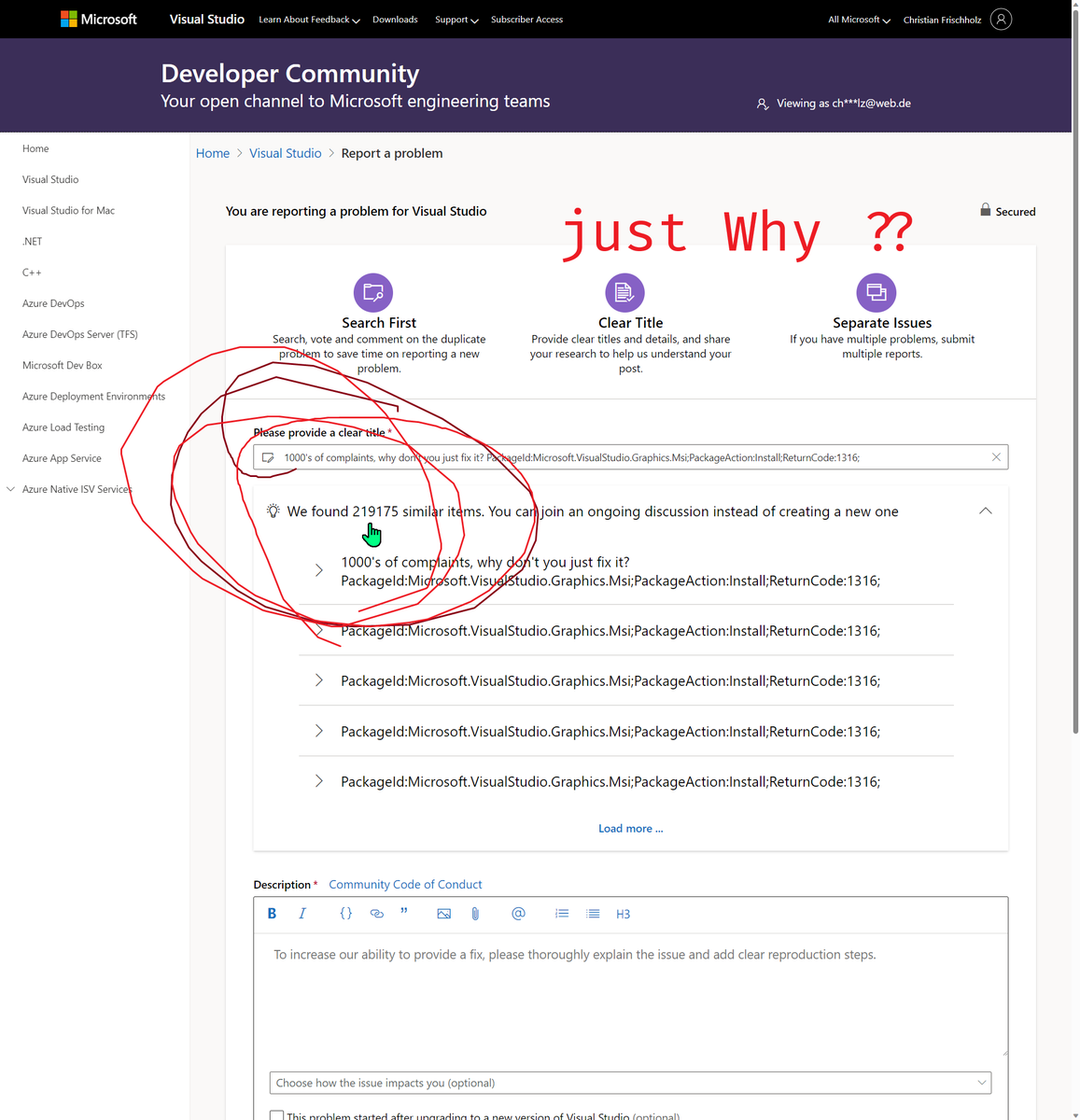Select Azure App Service in sidebar
1080x1120 pixels.
[62, 458]
